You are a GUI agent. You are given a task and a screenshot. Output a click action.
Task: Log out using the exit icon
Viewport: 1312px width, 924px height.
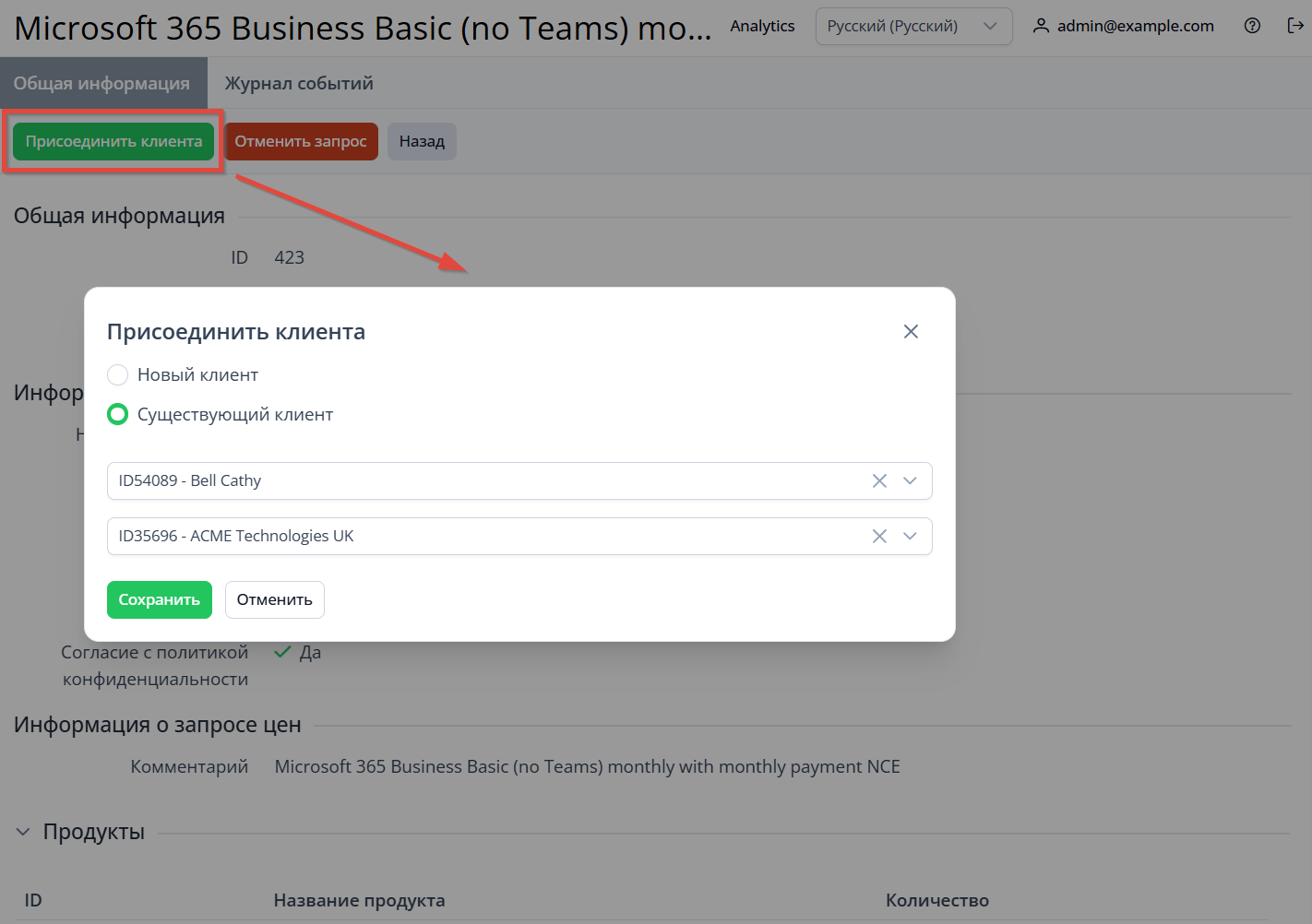[x=1295, y=26]
